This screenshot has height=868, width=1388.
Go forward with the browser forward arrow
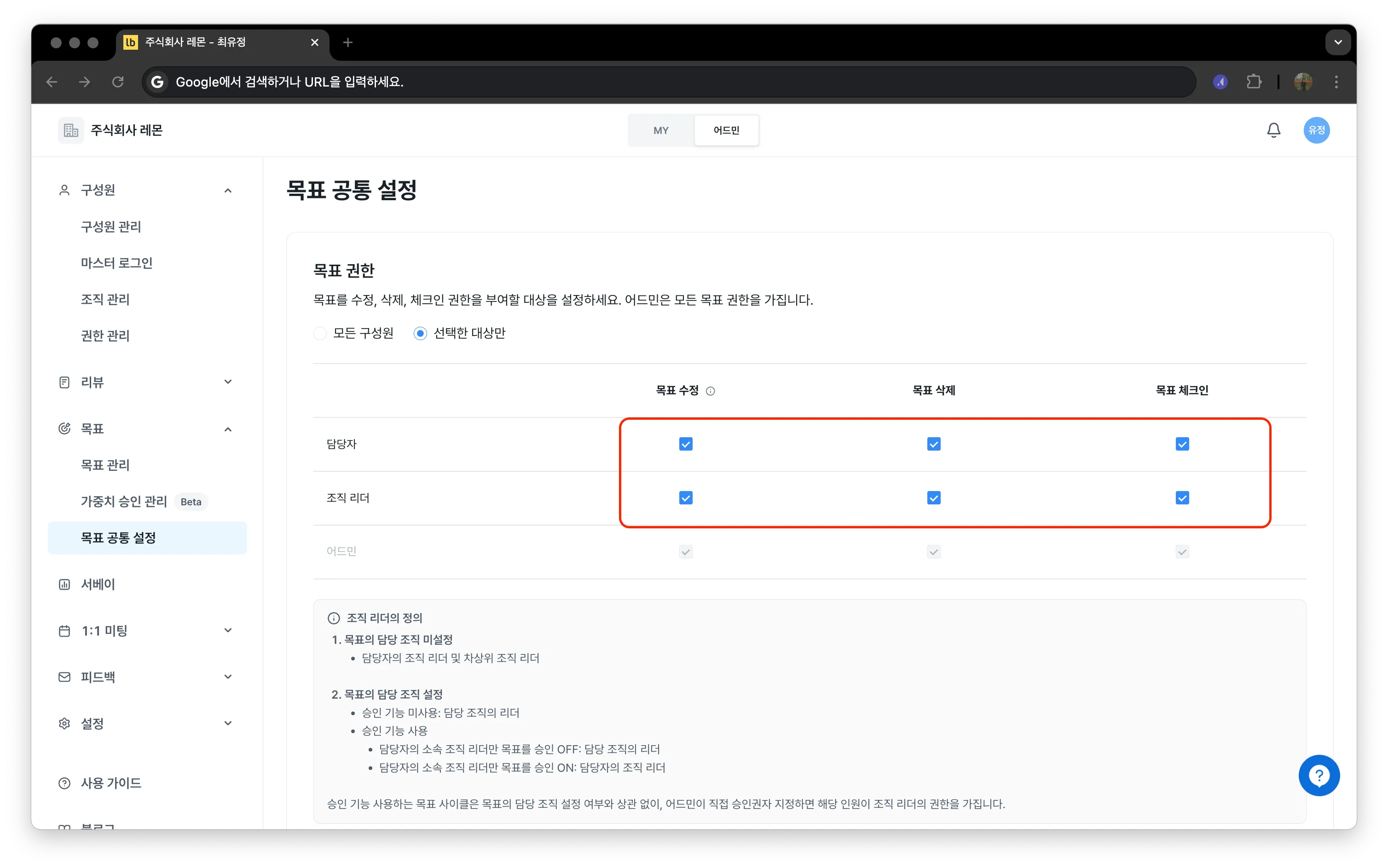[84, 81]
